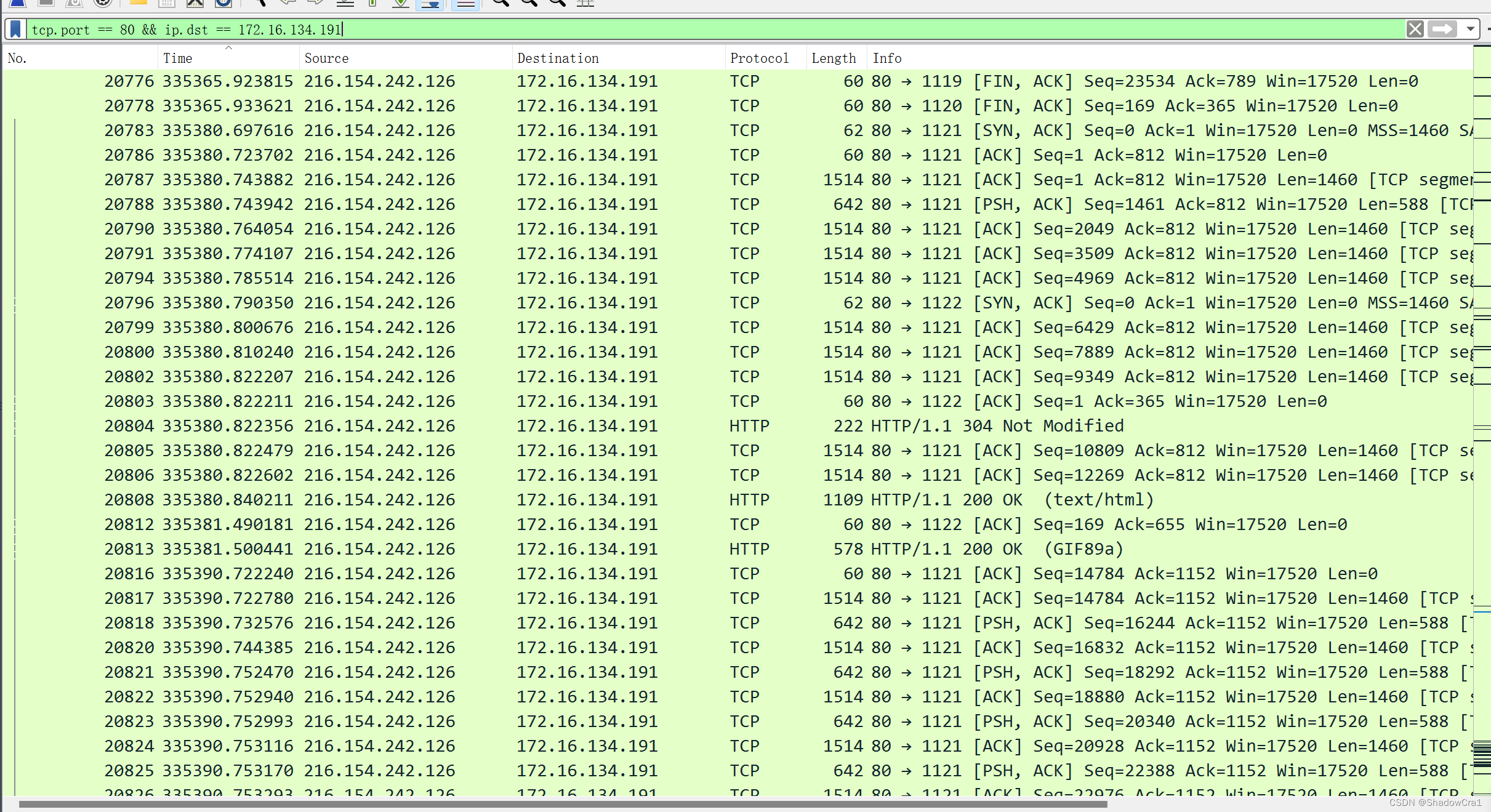Screen dimensions: 1491x812
Task: Clear the display filter with X button
Action: tap(1415, 29)
